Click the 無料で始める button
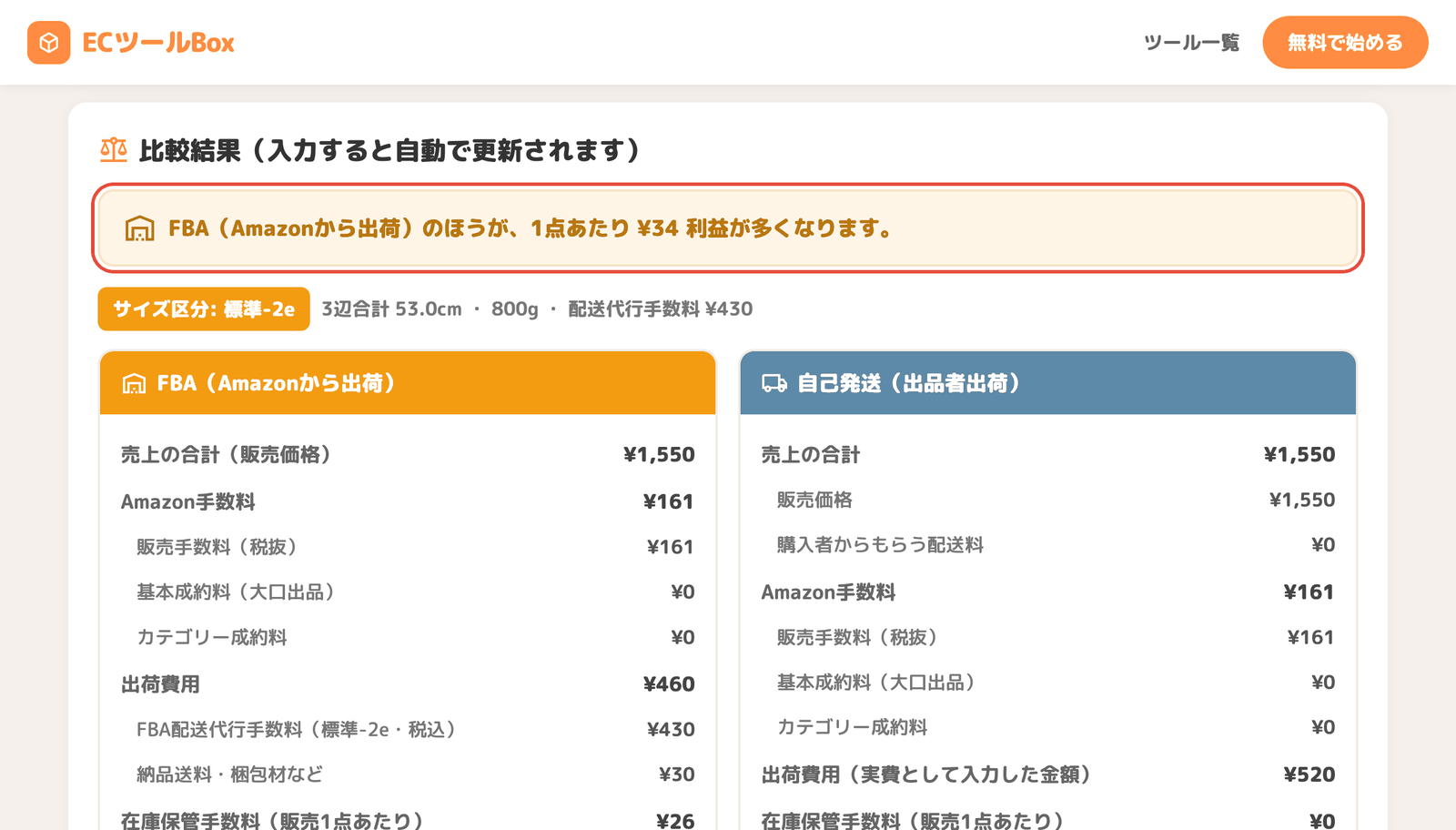Screen dimensions: 1456x830 pos(1345,43)
